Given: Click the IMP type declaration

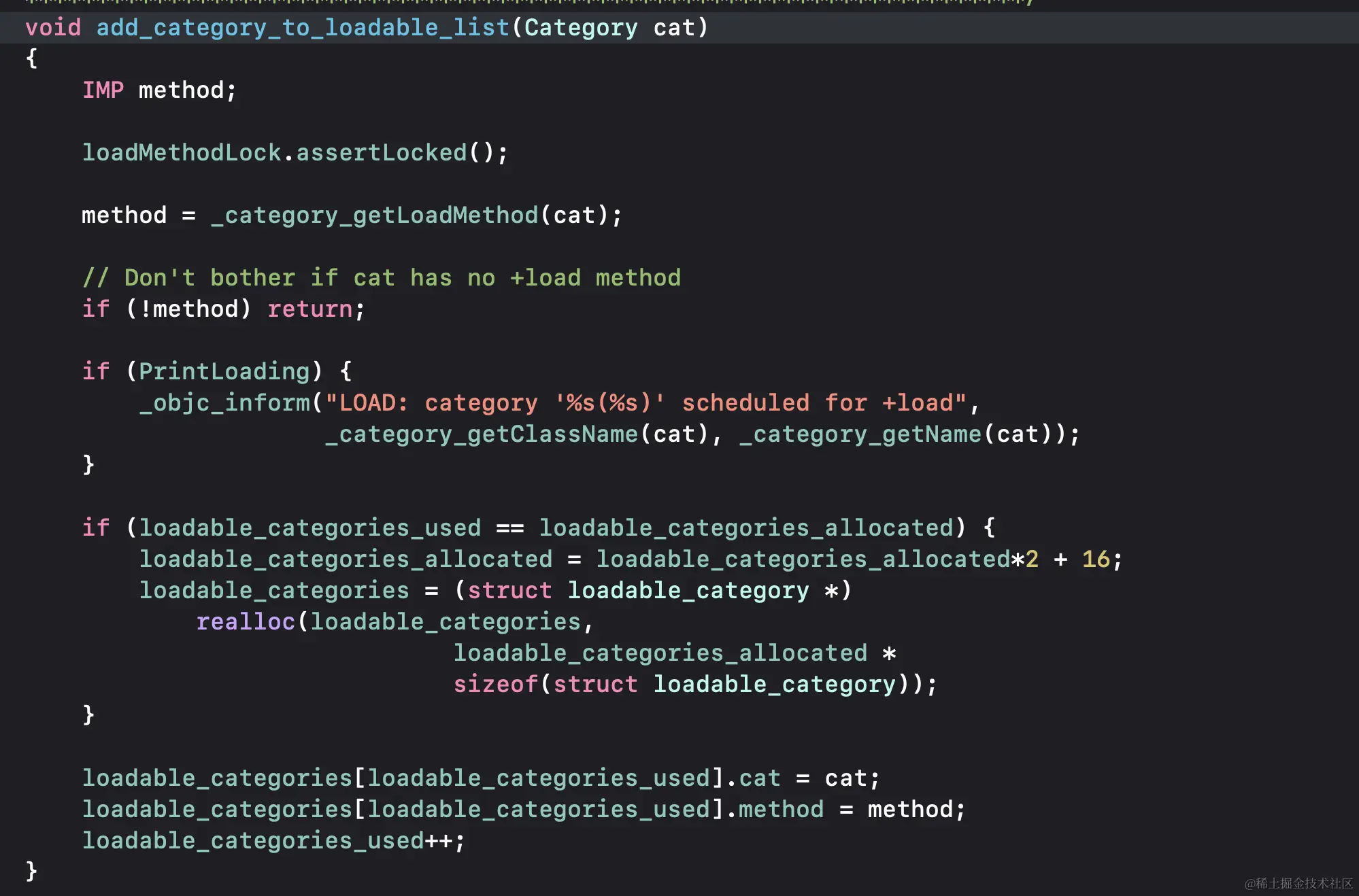Looking at the screenshot, I should click(x=103, y=90).
